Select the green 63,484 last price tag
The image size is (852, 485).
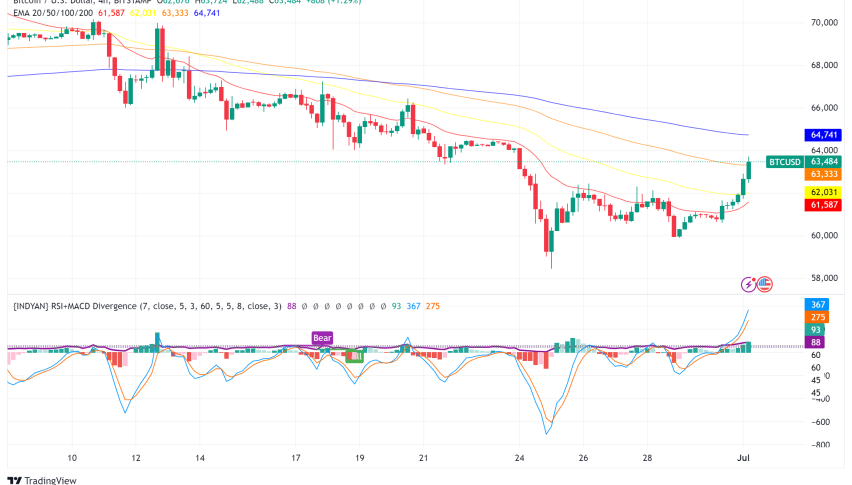tap(823, 162)
